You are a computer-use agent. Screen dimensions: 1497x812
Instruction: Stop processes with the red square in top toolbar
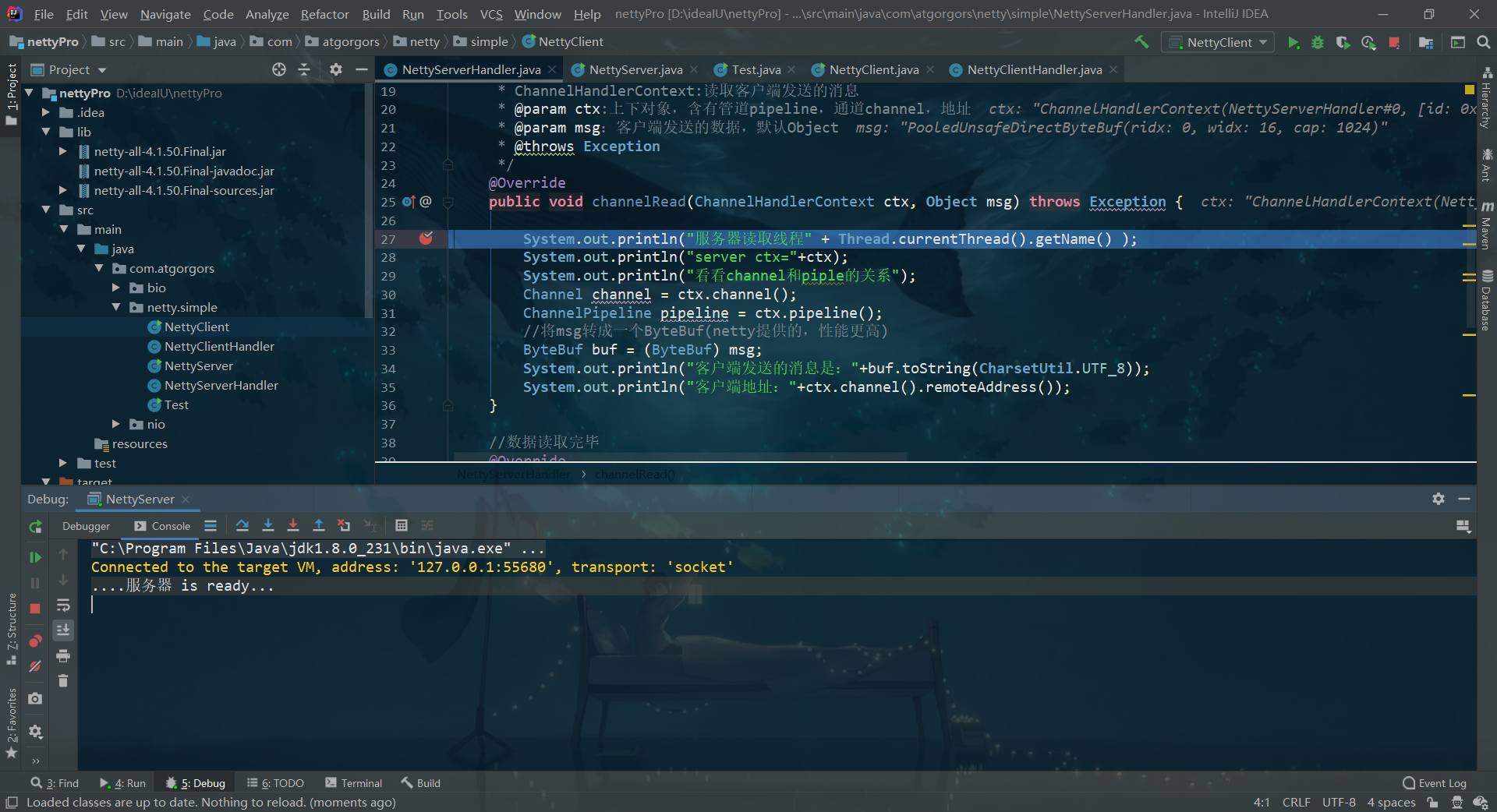[1394, 42]
